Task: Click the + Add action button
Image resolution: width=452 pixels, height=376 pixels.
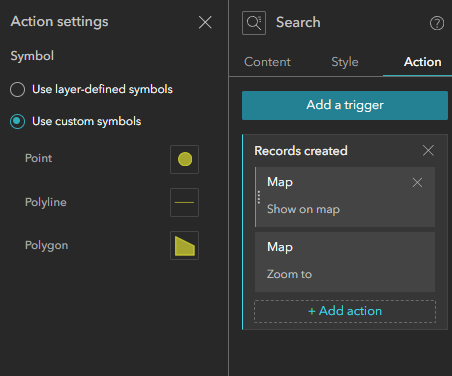Action: (x=345, y=311)
